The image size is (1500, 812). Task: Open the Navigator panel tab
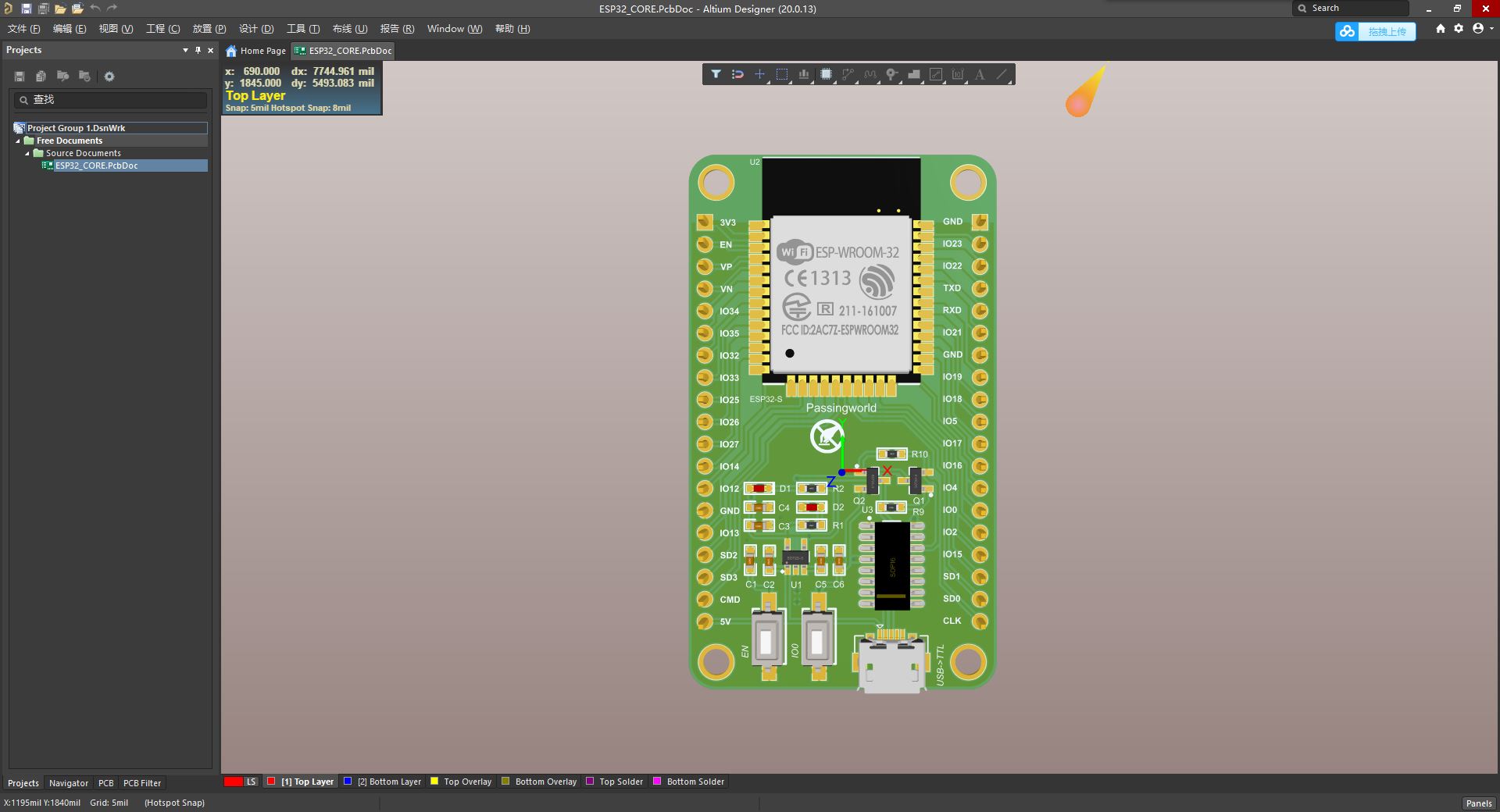[x=69, y=783]
